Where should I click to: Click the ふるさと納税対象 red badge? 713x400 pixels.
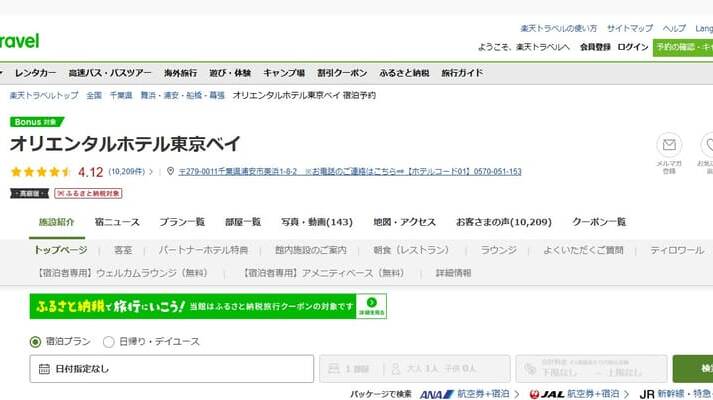pyautogui.click(x=88, y=193)
